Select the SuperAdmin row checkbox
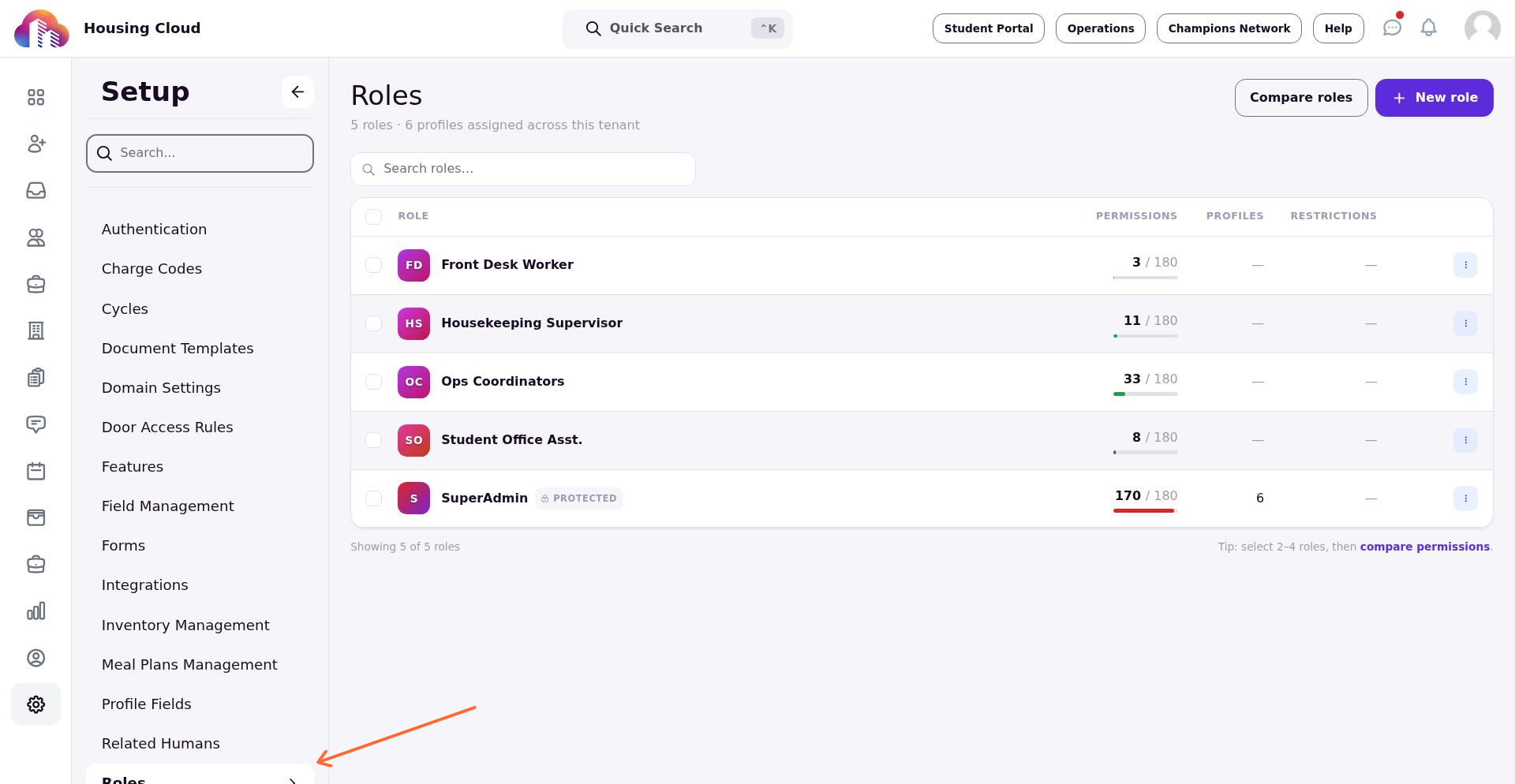Image resolution: width=1515 pixels, height=784 pixels. (374, 498)
